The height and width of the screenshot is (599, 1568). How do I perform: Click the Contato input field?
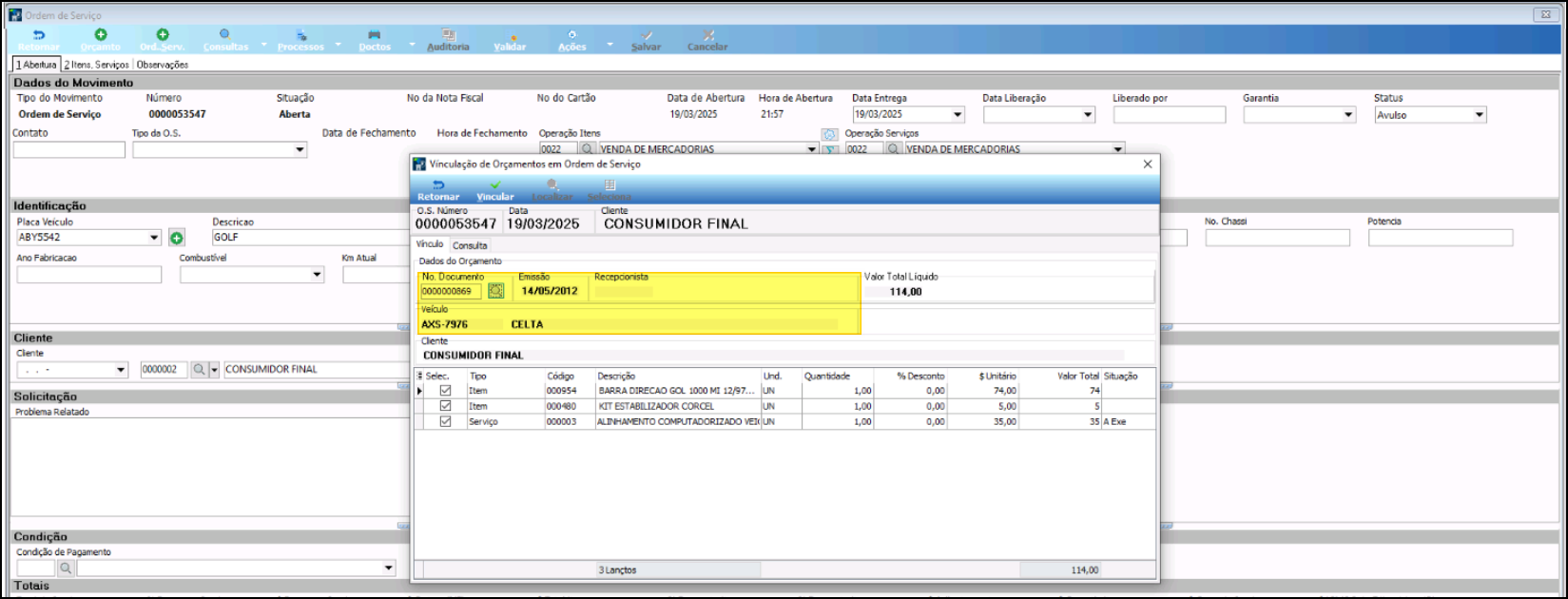click(69, 150)
